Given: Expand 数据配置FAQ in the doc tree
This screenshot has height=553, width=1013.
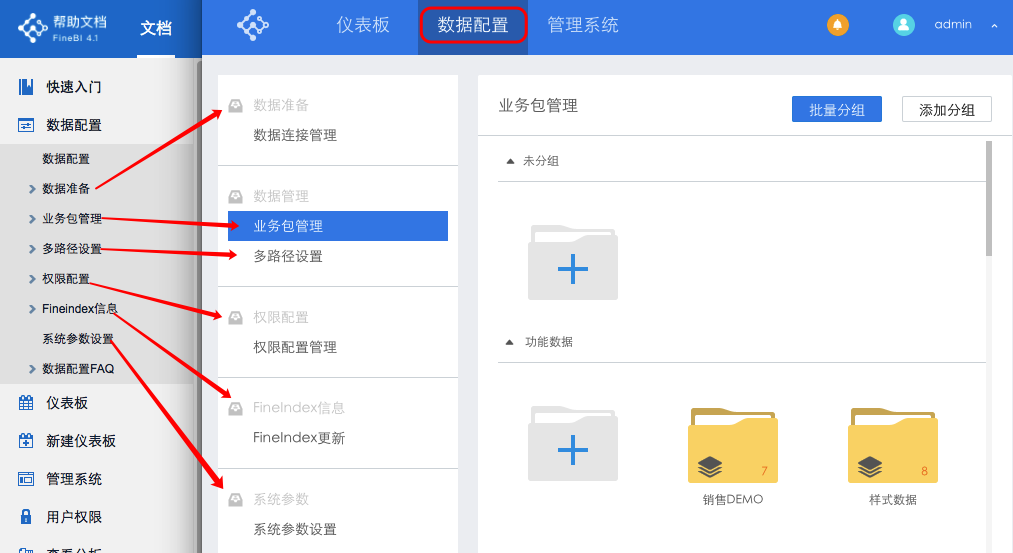Looking at the screenshot, I should tap(32, 369).
